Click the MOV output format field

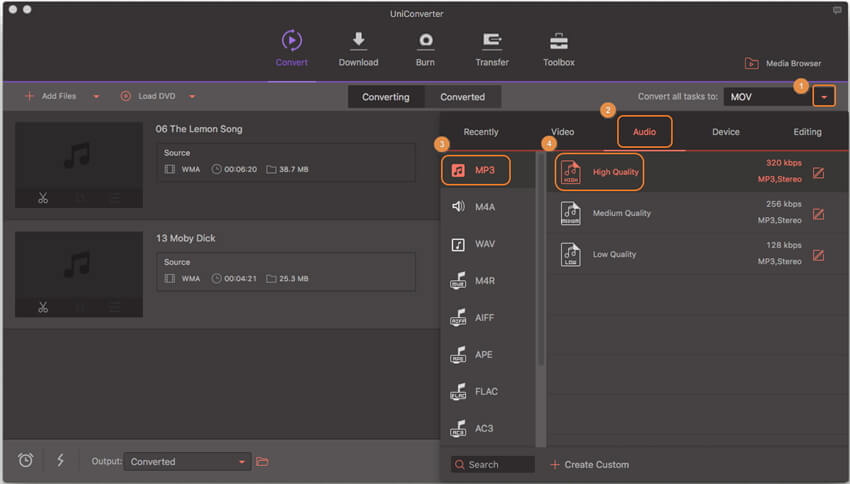[768, 97]
